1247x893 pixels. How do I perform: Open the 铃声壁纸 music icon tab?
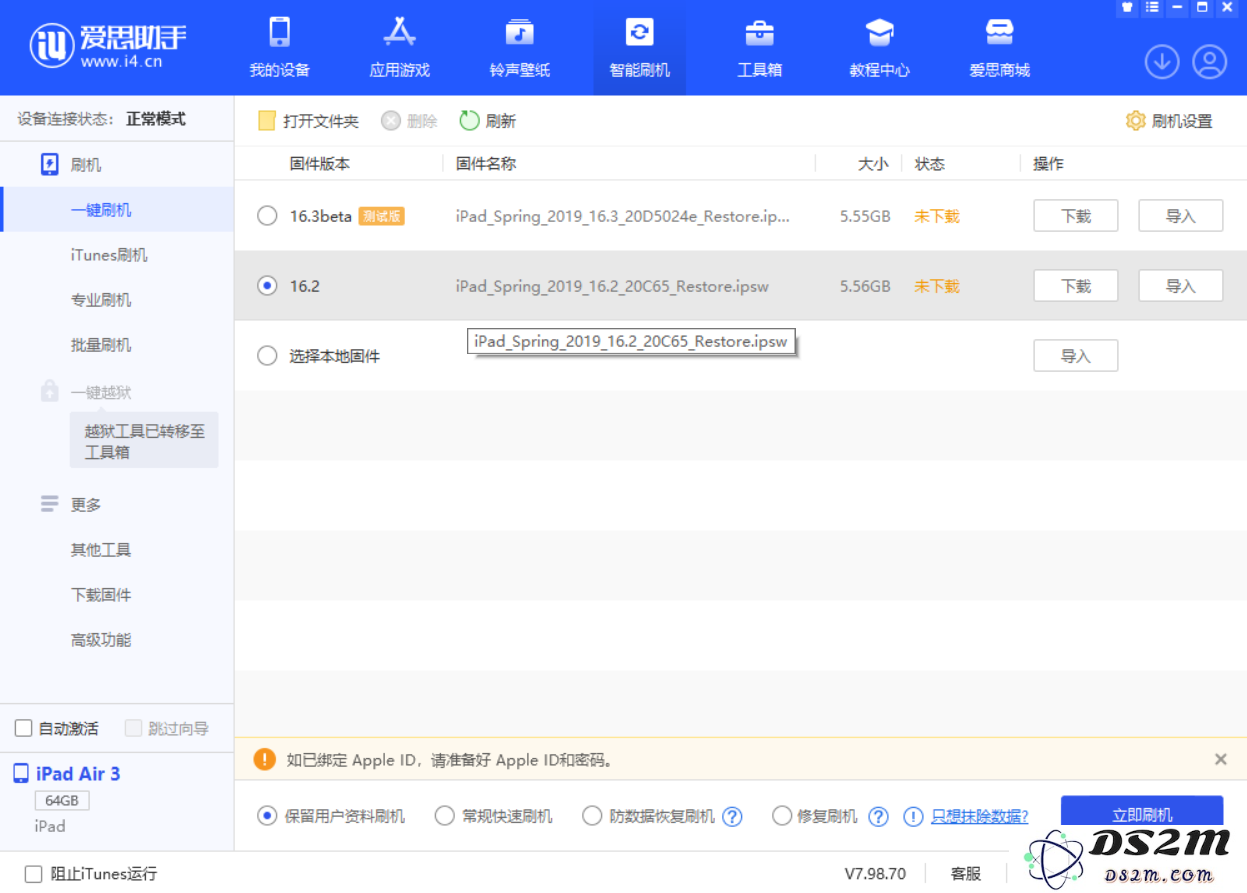click(x=519, y=48)
